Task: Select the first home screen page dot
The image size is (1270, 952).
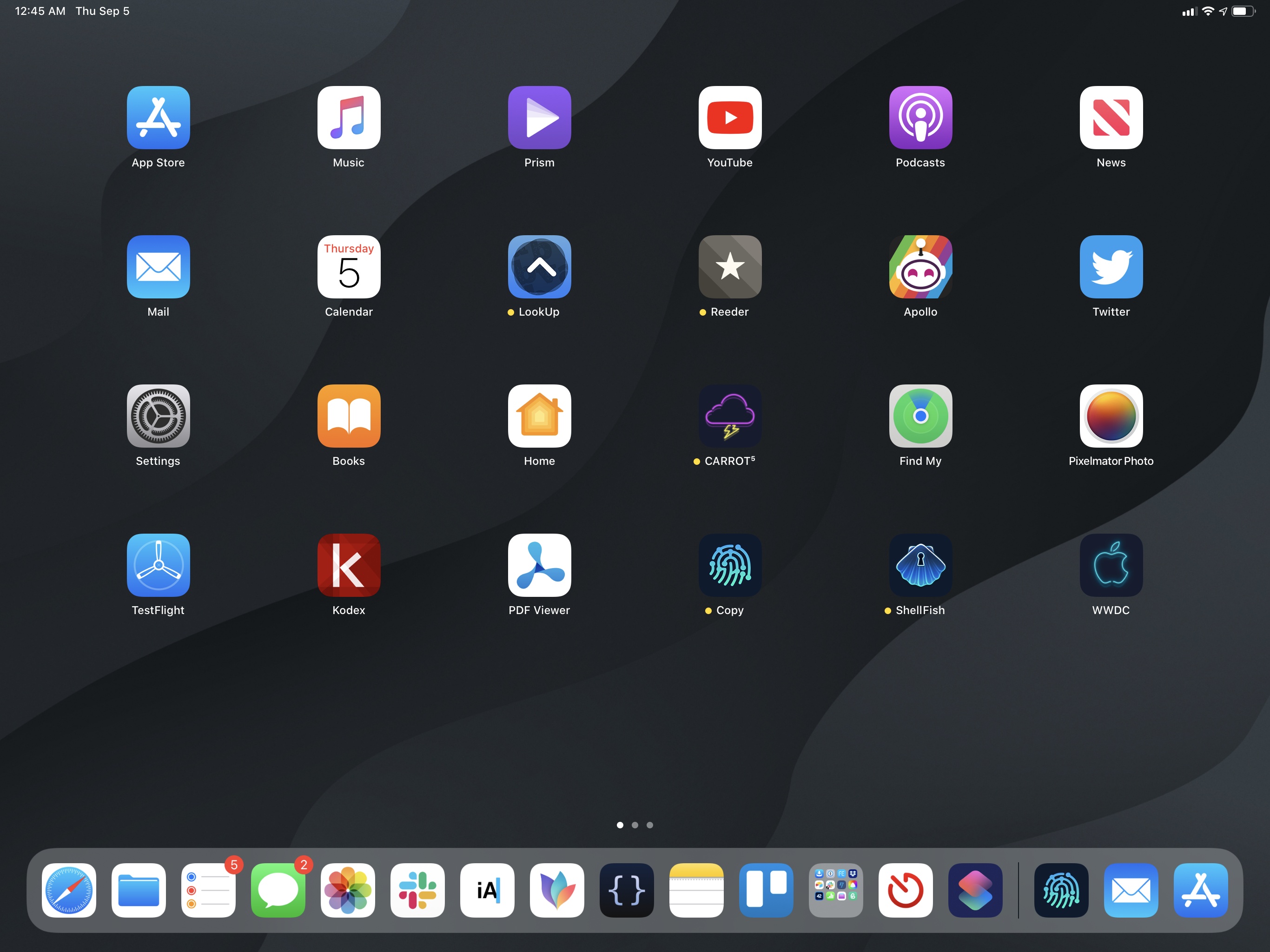Action: click(x=620, y=825)
